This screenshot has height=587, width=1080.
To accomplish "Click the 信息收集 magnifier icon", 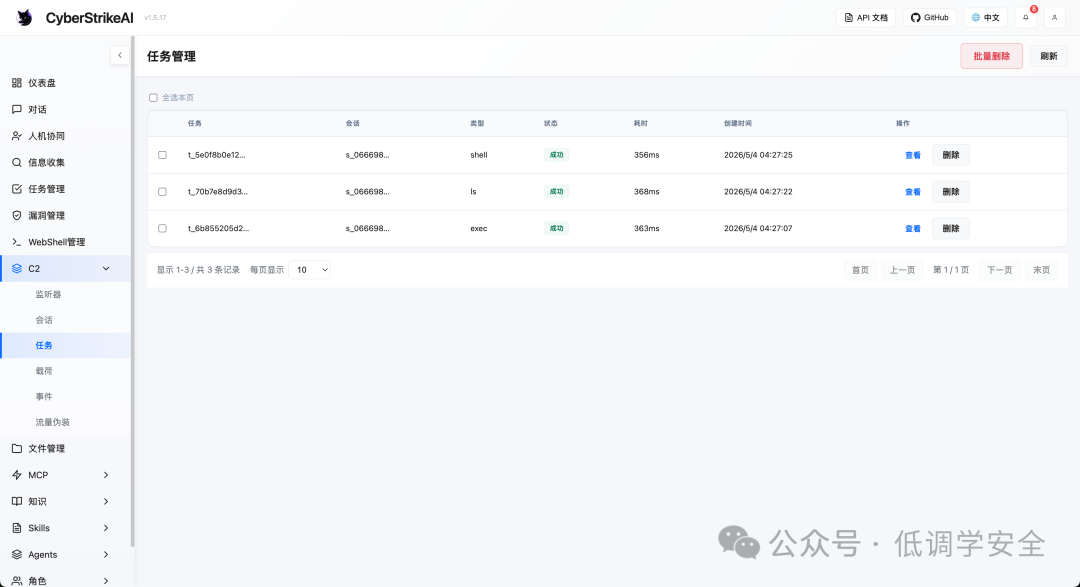I will click(17, 163).
